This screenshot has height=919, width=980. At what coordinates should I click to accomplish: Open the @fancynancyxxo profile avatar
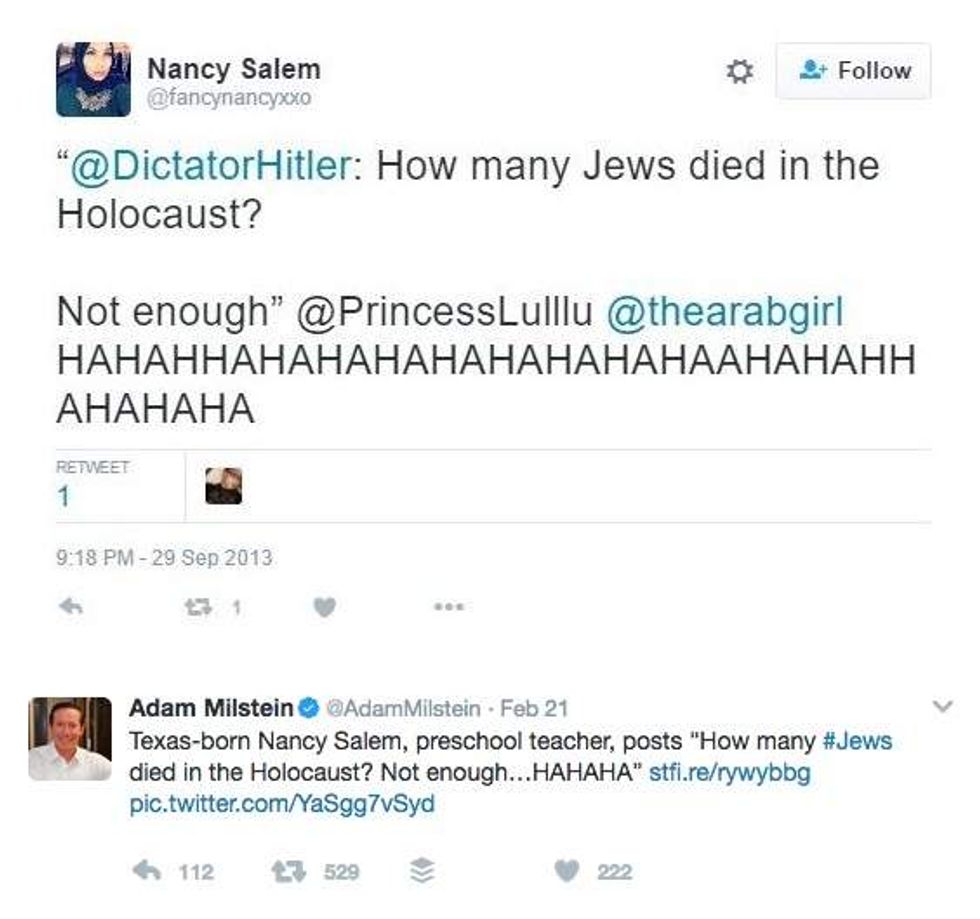pyautogui.click(x=93, y=79)
